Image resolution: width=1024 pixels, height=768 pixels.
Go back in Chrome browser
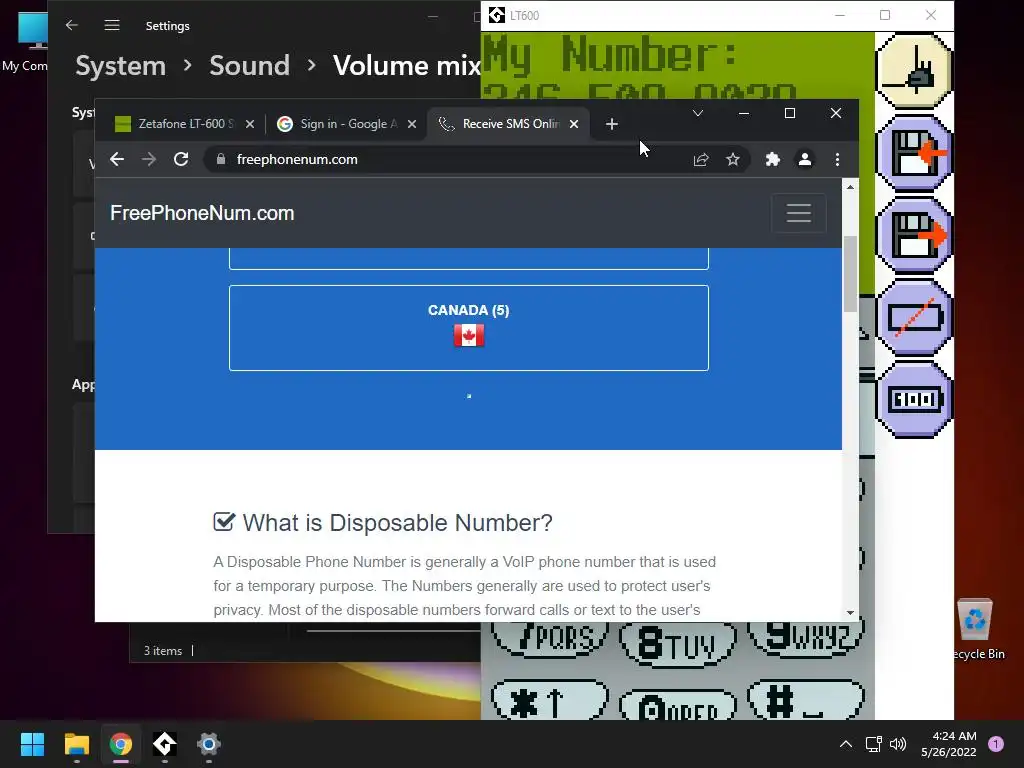pos(117,159)
